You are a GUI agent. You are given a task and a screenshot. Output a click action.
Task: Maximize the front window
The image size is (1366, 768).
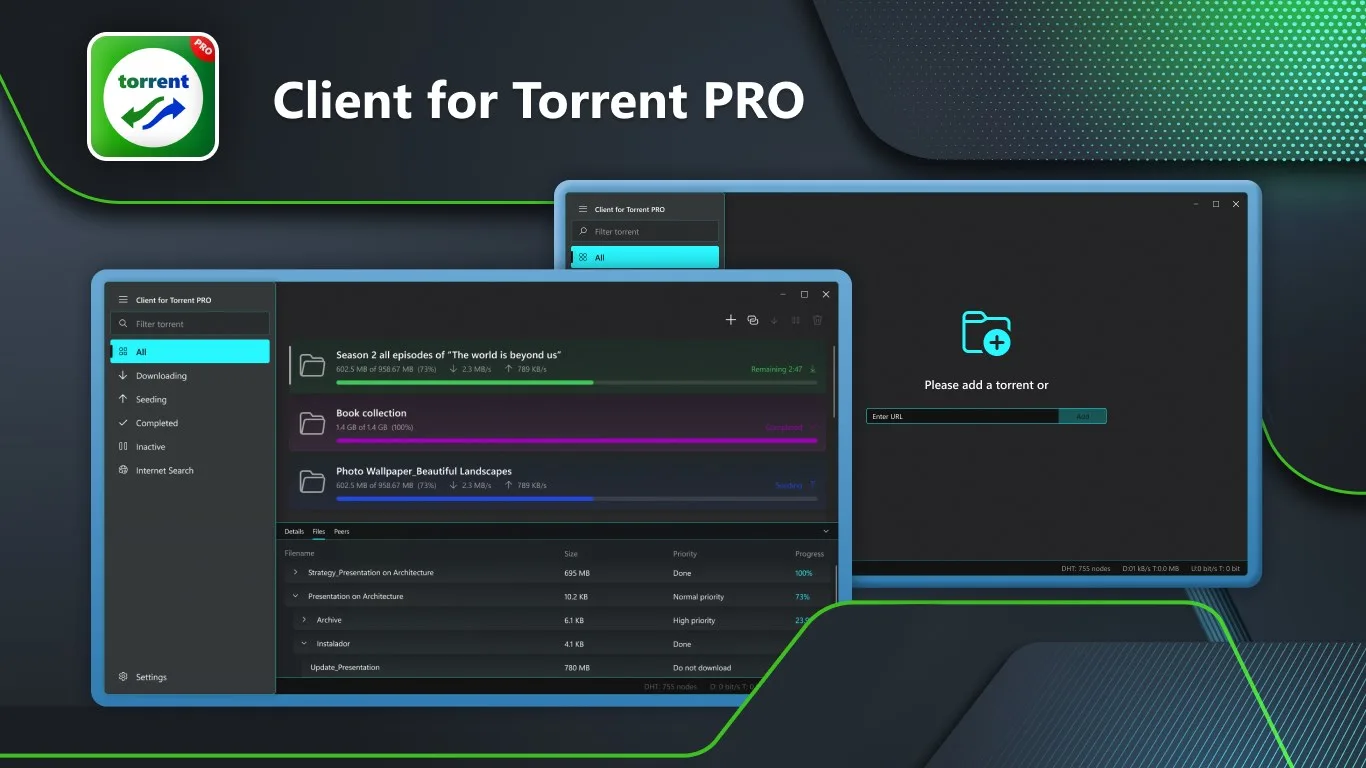click(x=804, y=295)
